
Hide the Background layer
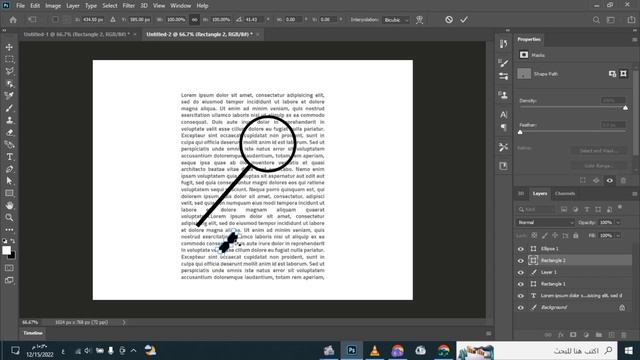coord(521,308)
